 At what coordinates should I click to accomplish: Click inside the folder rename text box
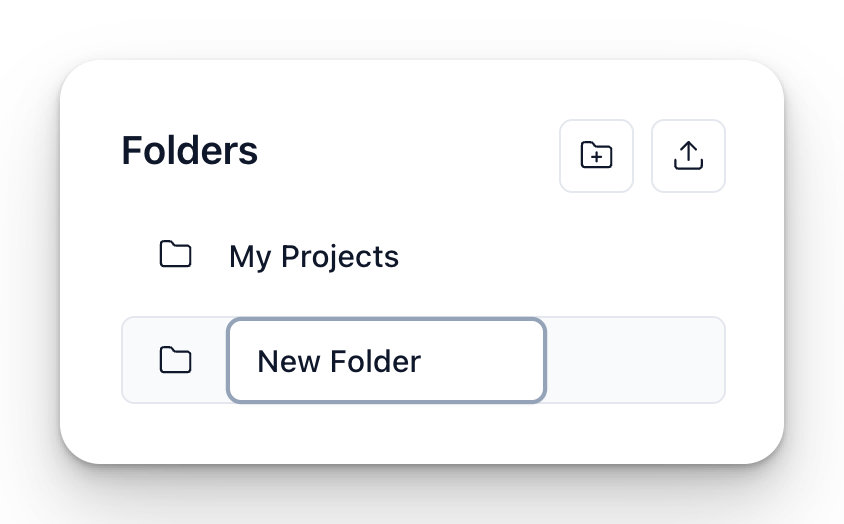[x=386, y=360]
